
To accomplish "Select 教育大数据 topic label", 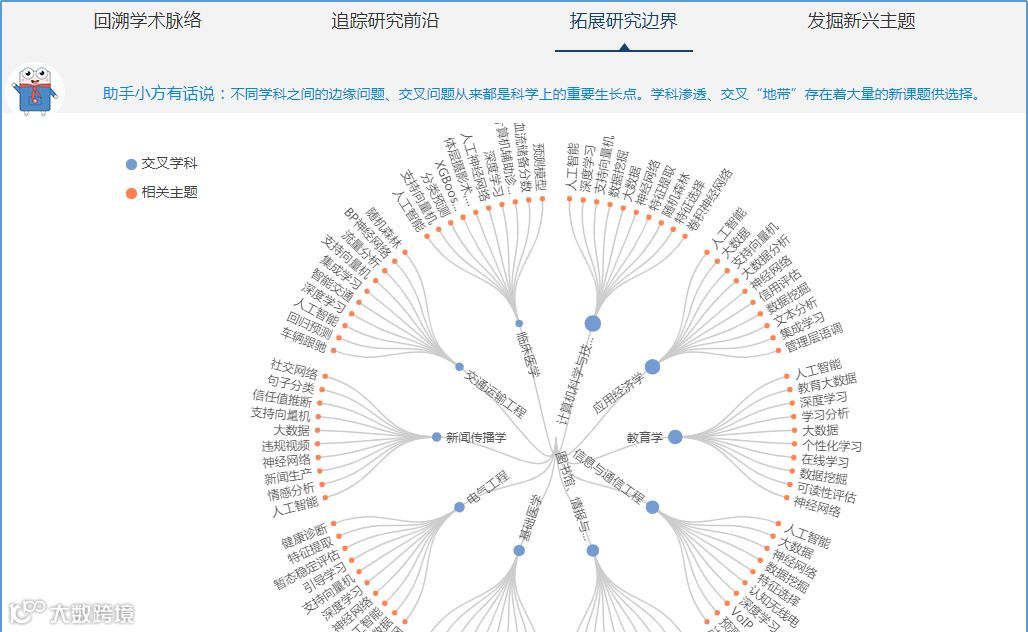I will click(x=827, y=383).
